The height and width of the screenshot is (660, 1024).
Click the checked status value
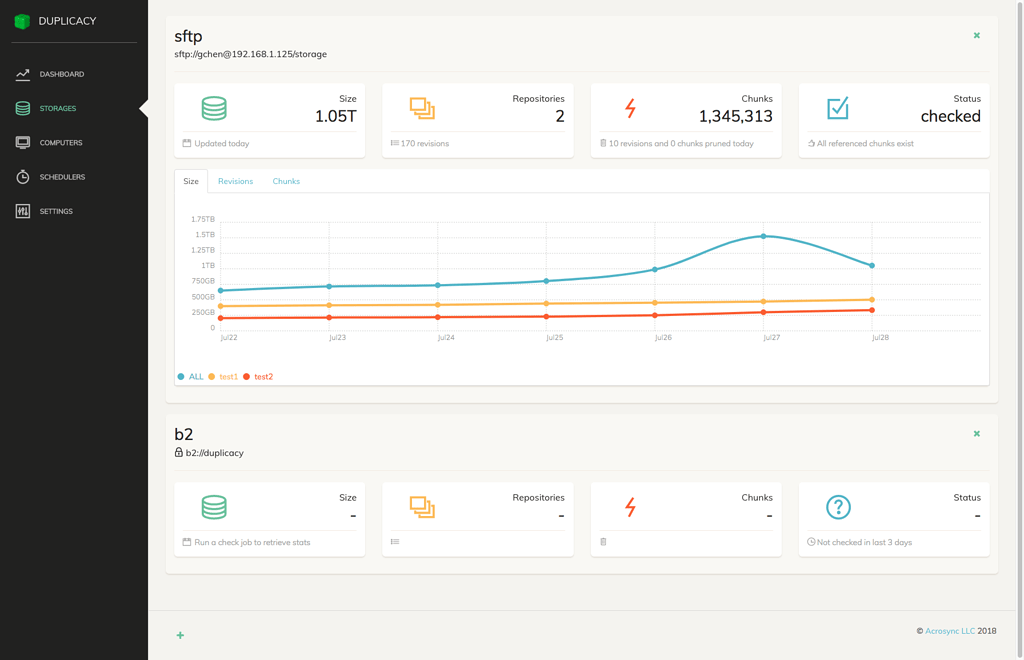(950, 116)
